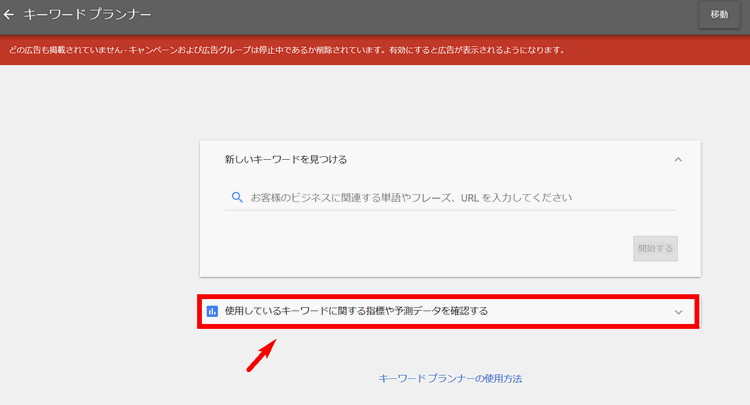Click the blue bar chart icon

click(x=212, y=311)
